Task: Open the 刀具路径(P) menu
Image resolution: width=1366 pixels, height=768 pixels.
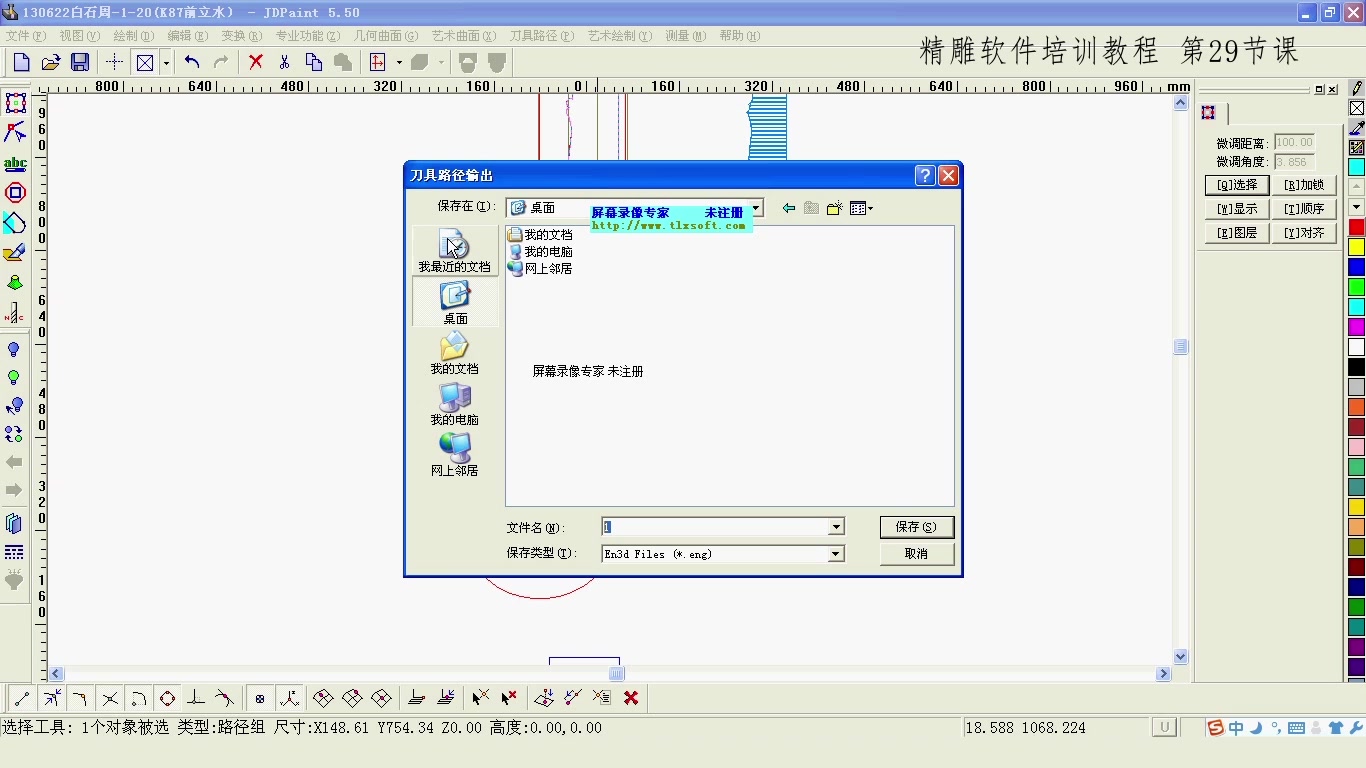Action: coord(540,36)
